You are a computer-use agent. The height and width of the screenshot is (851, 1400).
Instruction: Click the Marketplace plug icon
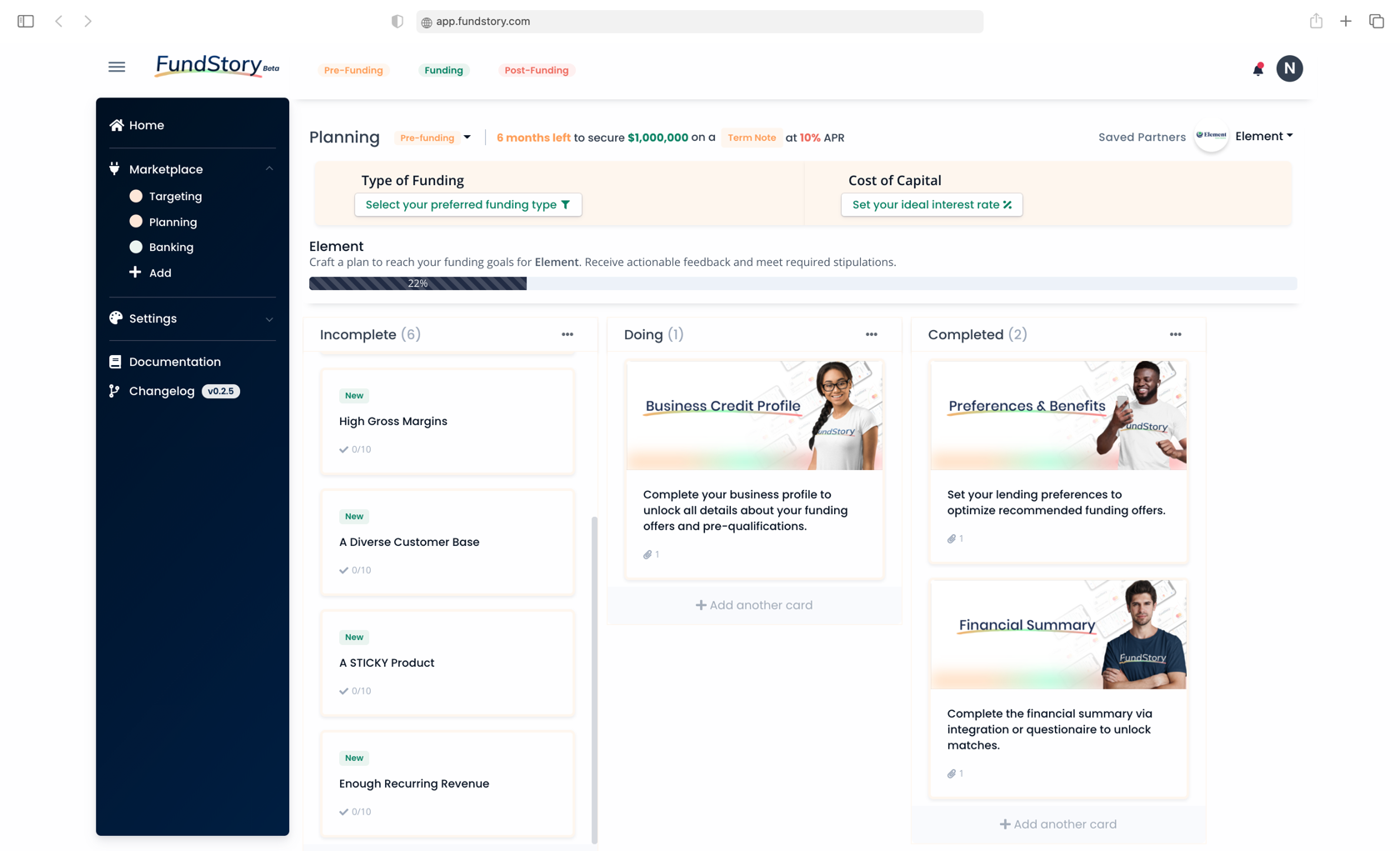[115, 168]
